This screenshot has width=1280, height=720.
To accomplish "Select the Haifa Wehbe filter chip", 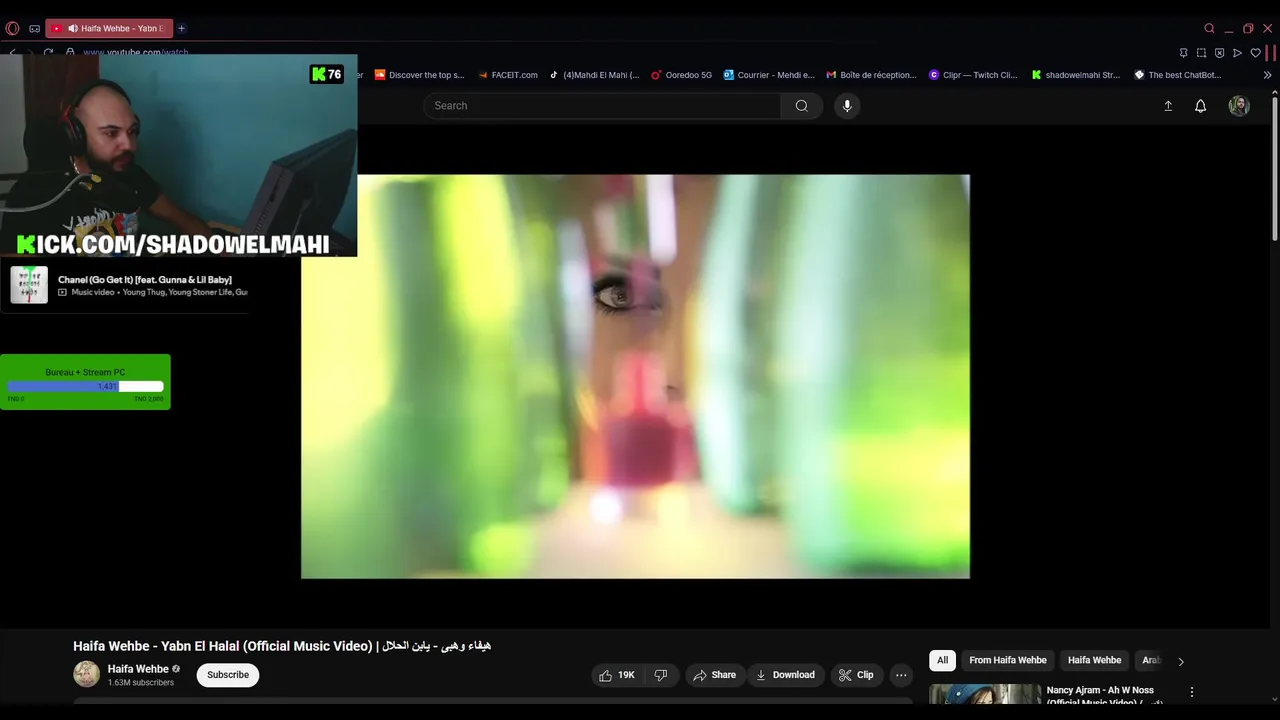I will coord(1094,660).
